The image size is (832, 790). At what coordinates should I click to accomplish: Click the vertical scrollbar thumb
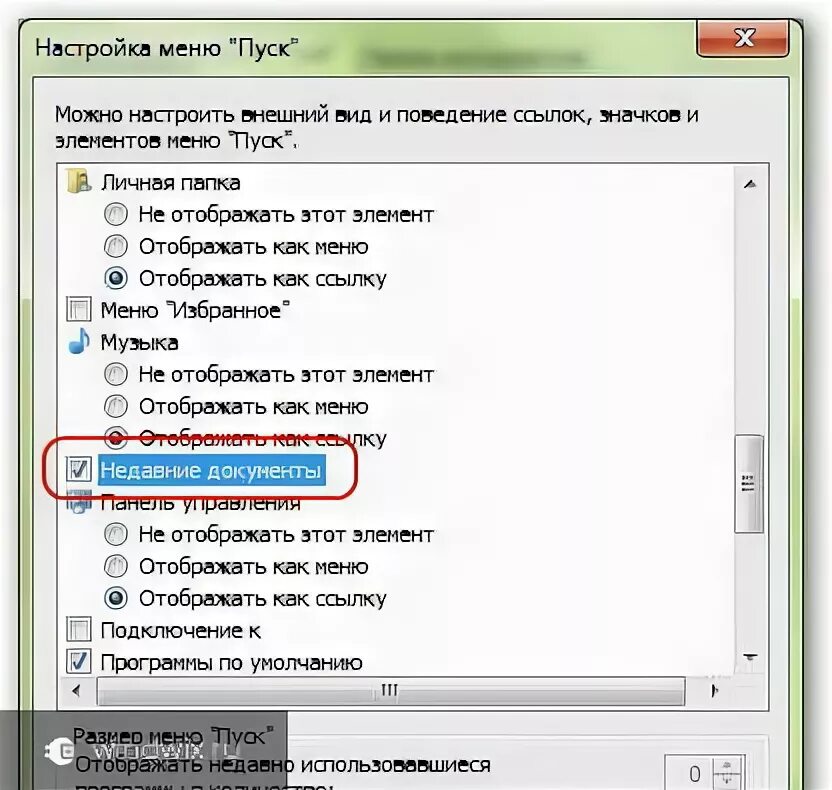[x=749, y=483]
